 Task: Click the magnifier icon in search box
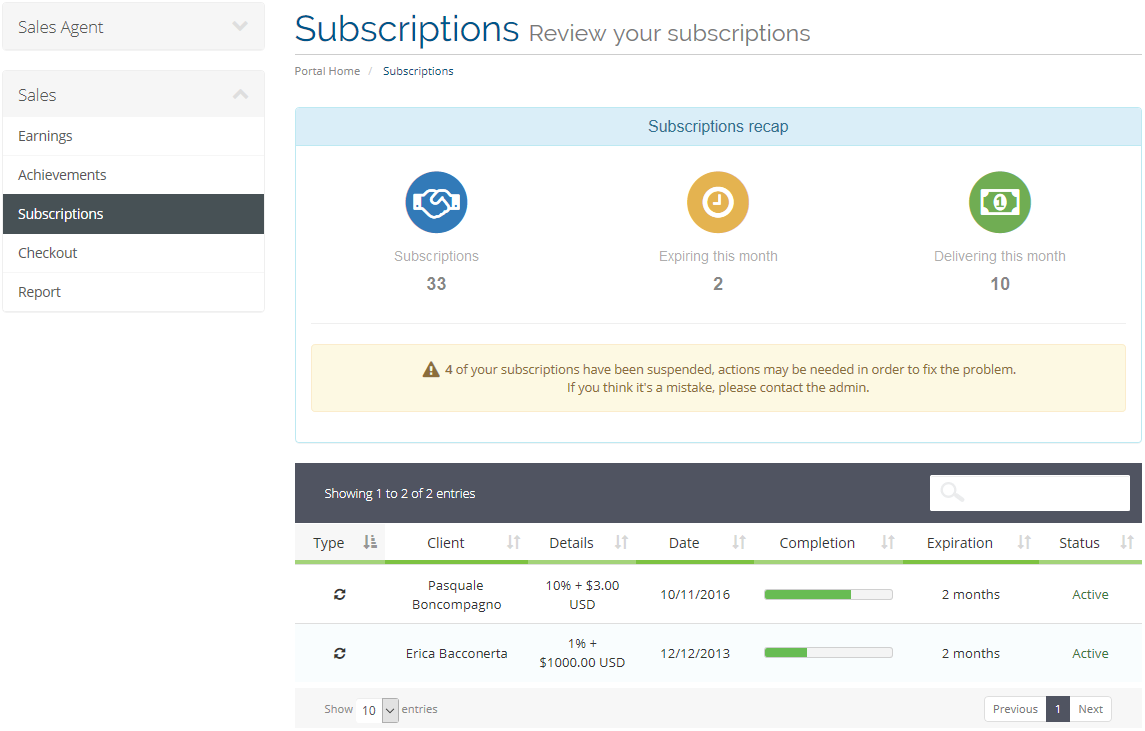[951, 492]
